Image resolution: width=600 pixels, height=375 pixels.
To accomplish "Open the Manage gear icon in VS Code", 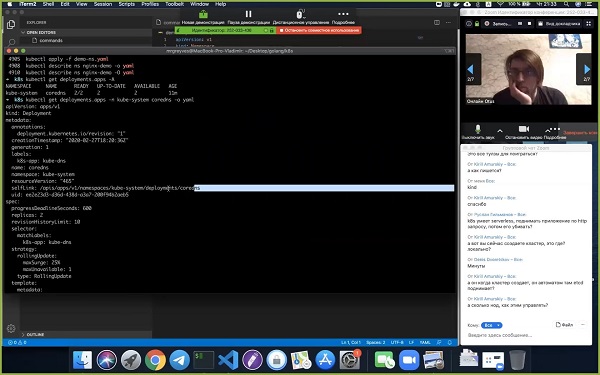I will coord(11,328).
